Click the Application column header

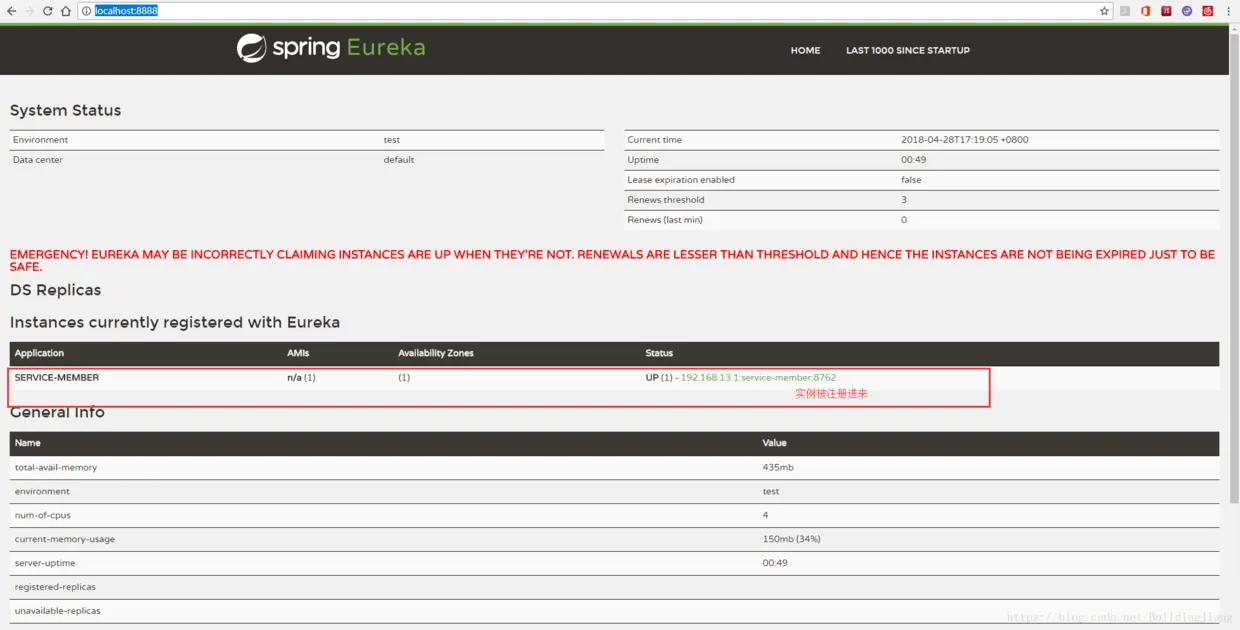coord(39,353)
